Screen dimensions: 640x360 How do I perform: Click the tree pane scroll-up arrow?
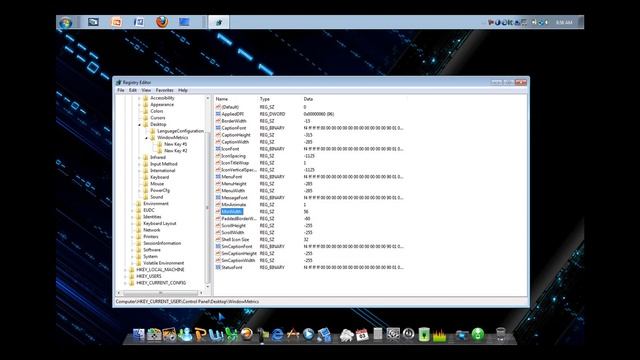[207, 98]
